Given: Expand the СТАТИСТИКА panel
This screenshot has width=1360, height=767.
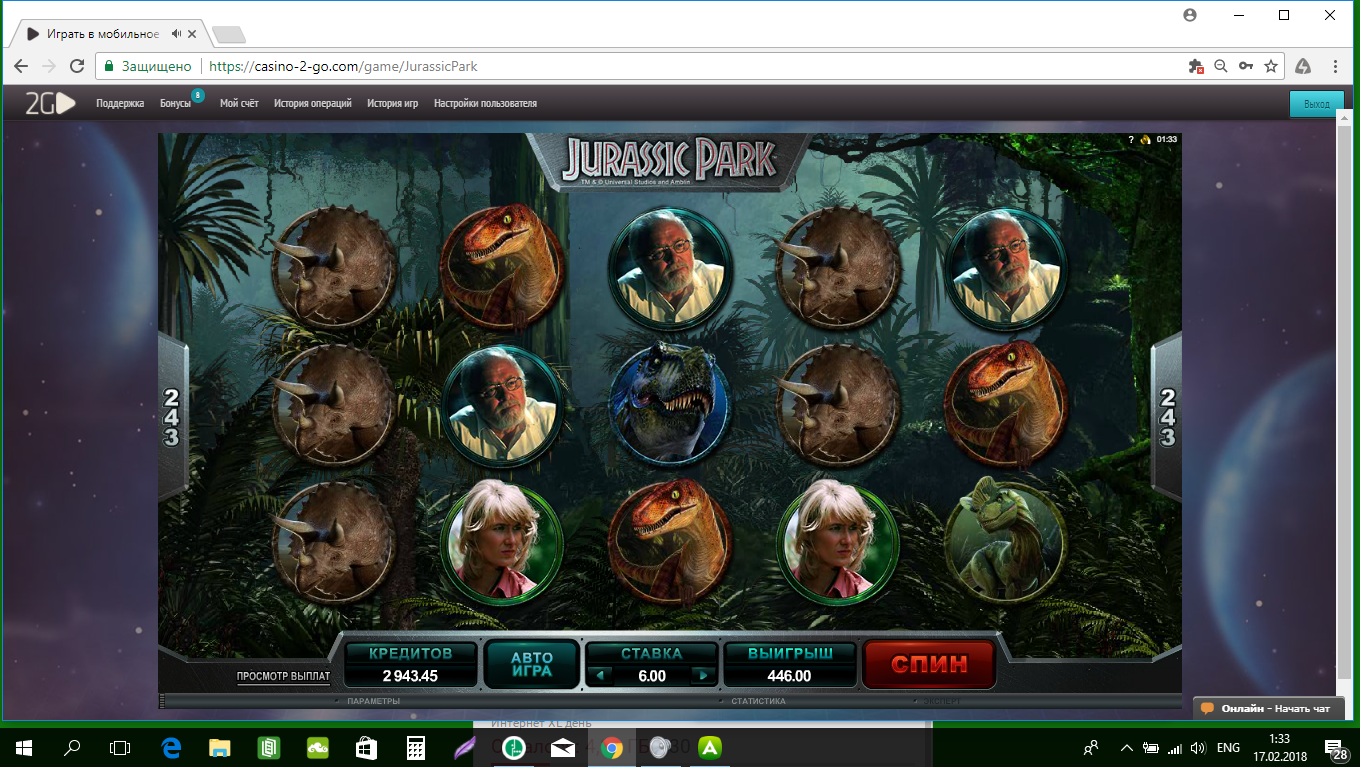Looking at the screenshot, I should point(758,701).
